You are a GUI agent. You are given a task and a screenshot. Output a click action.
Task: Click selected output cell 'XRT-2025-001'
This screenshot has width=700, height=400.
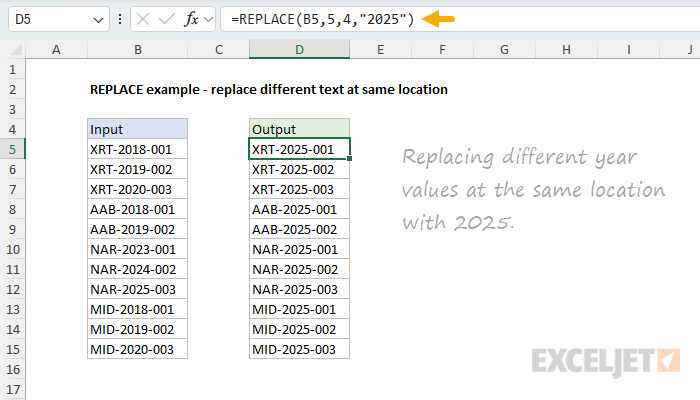(x=299, y=149)
